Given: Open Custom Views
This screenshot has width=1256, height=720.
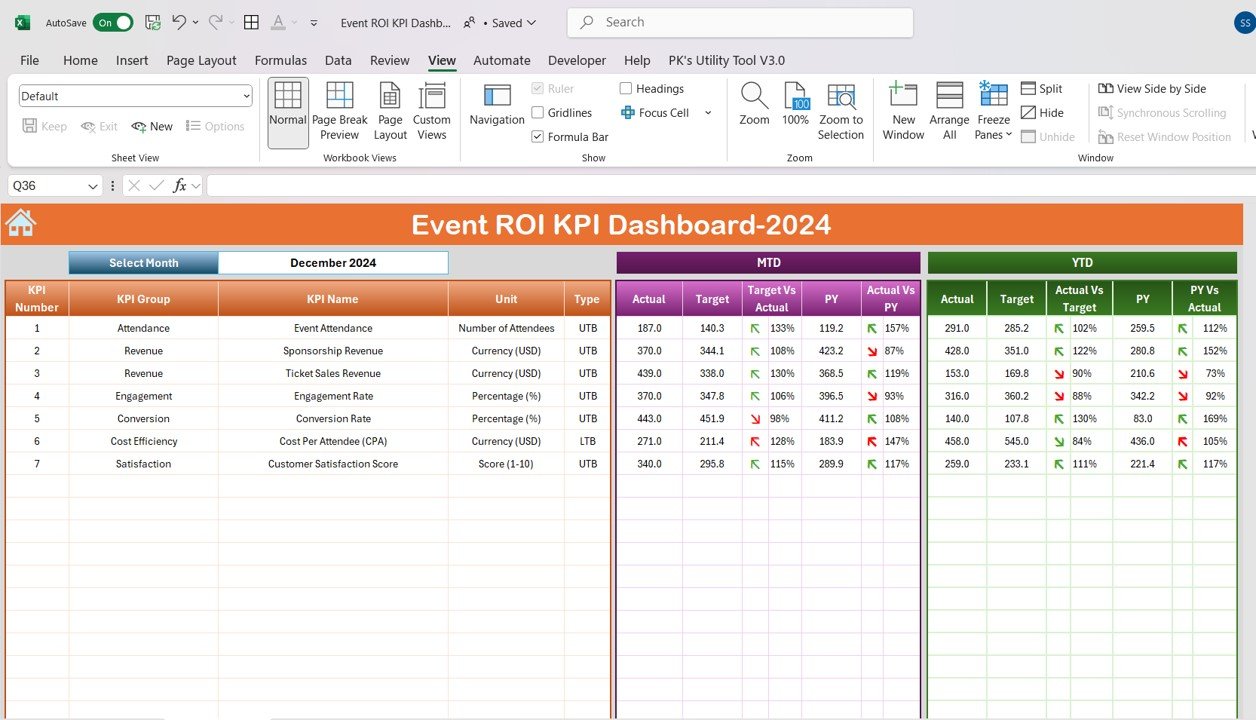Looking at the screenshot, I should click(x=432, y=112).
